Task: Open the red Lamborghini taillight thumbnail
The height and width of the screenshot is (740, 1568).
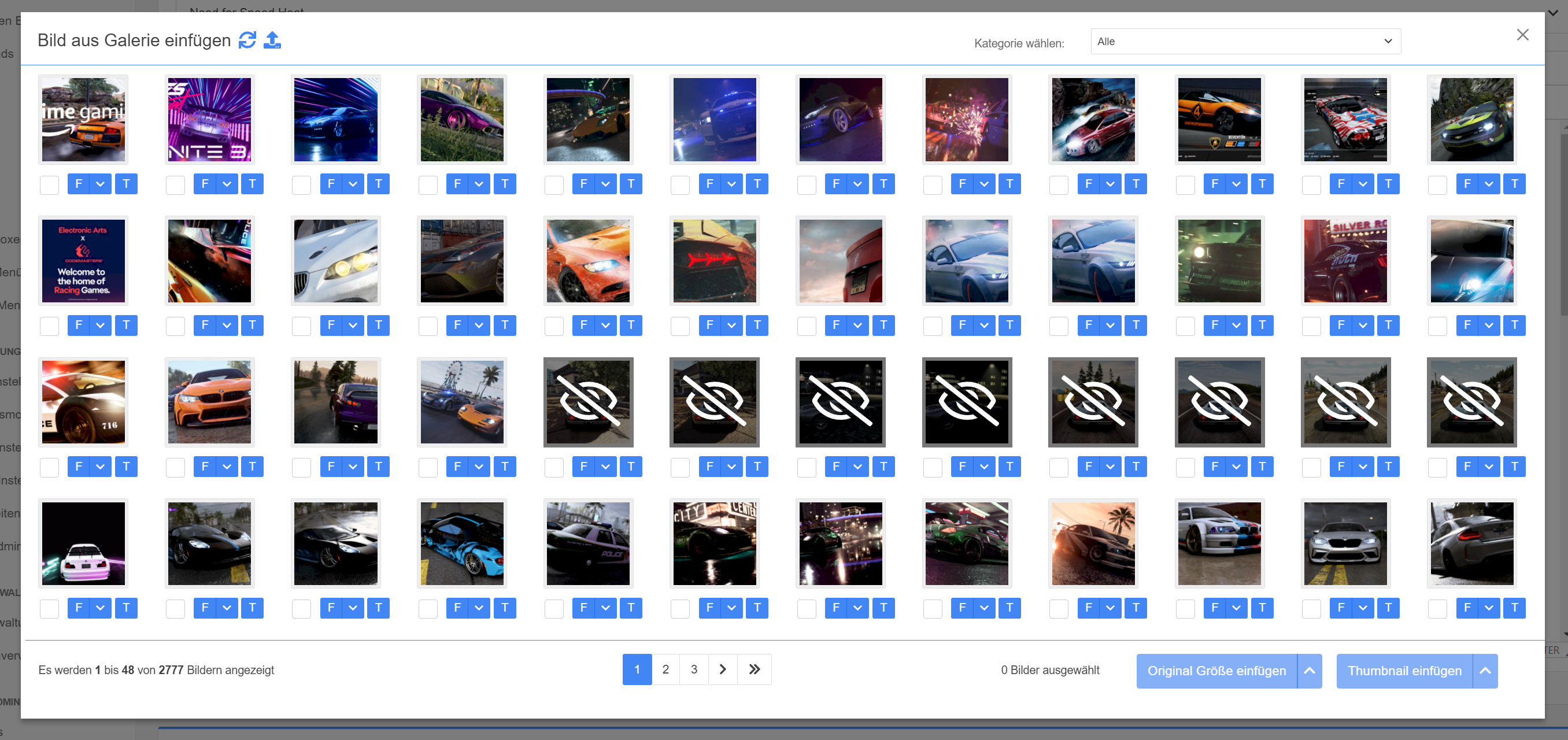Action: pos(715,261)
